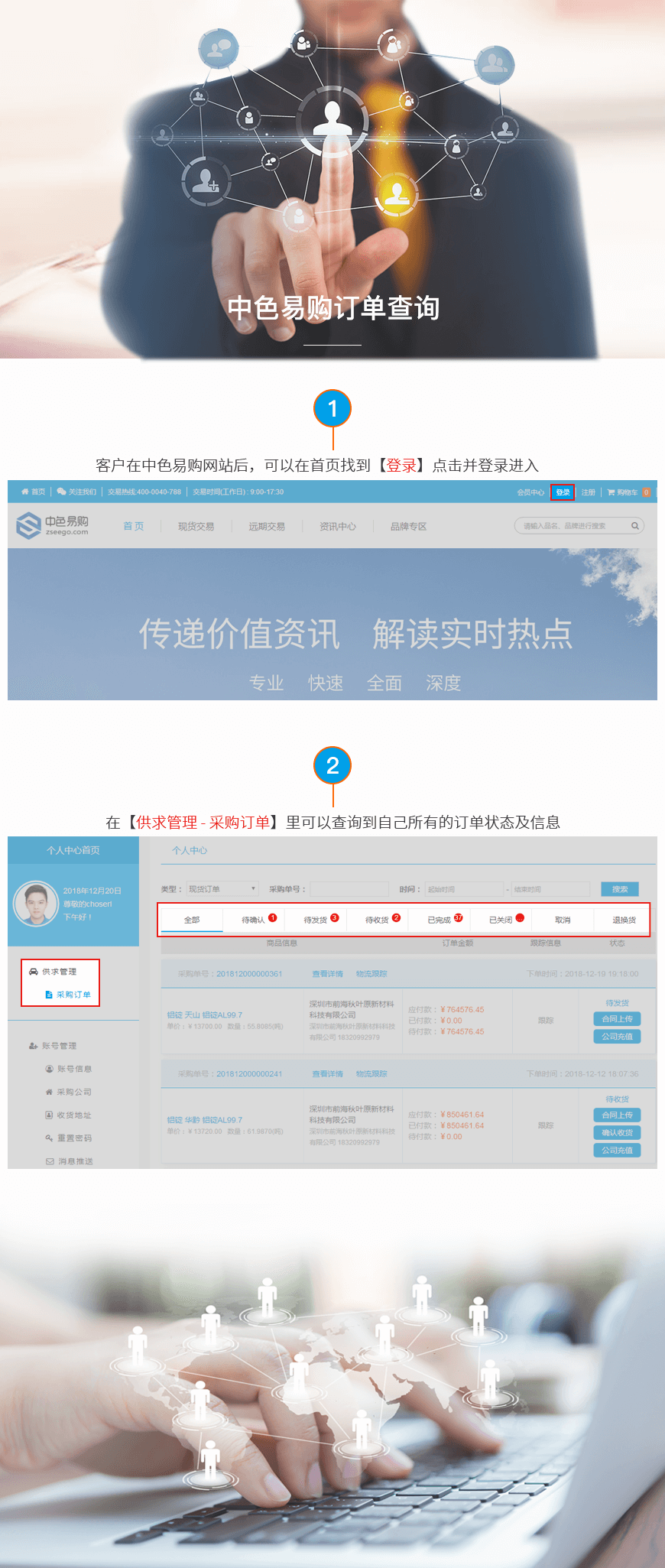Click the 结束时间 date field
This screenshot has height=1568, width=665.
pos(550,889)
